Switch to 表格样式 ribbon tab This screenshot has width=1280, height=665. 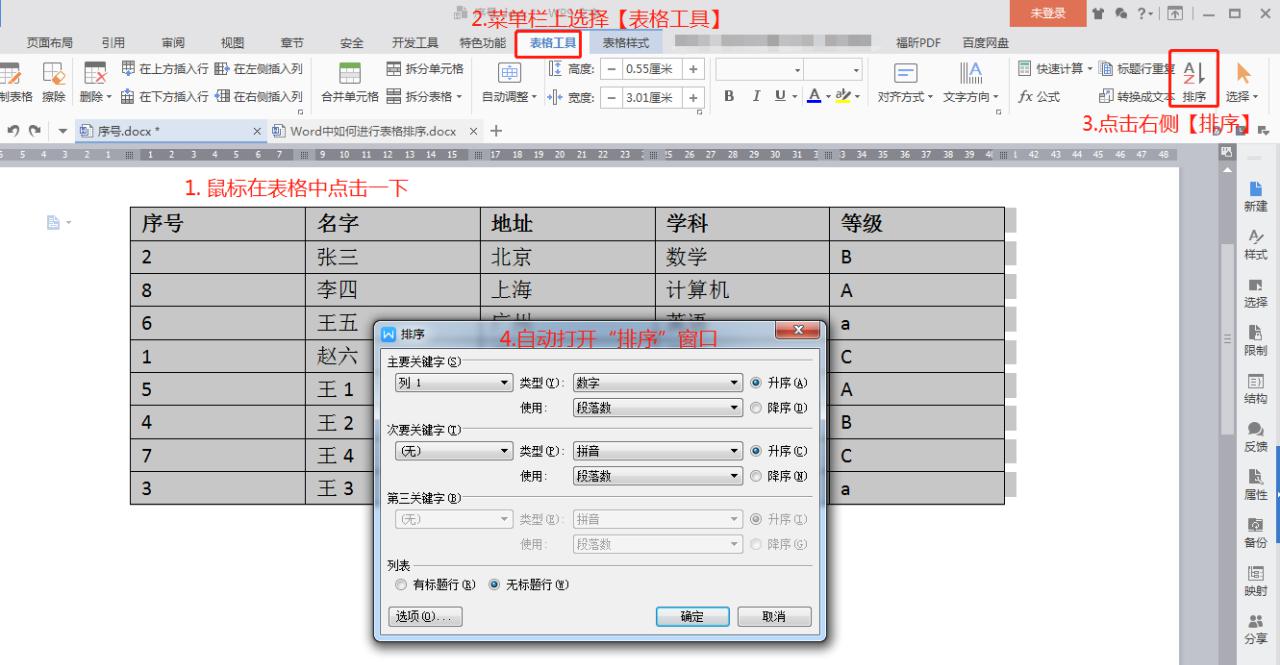coord(626,43)
